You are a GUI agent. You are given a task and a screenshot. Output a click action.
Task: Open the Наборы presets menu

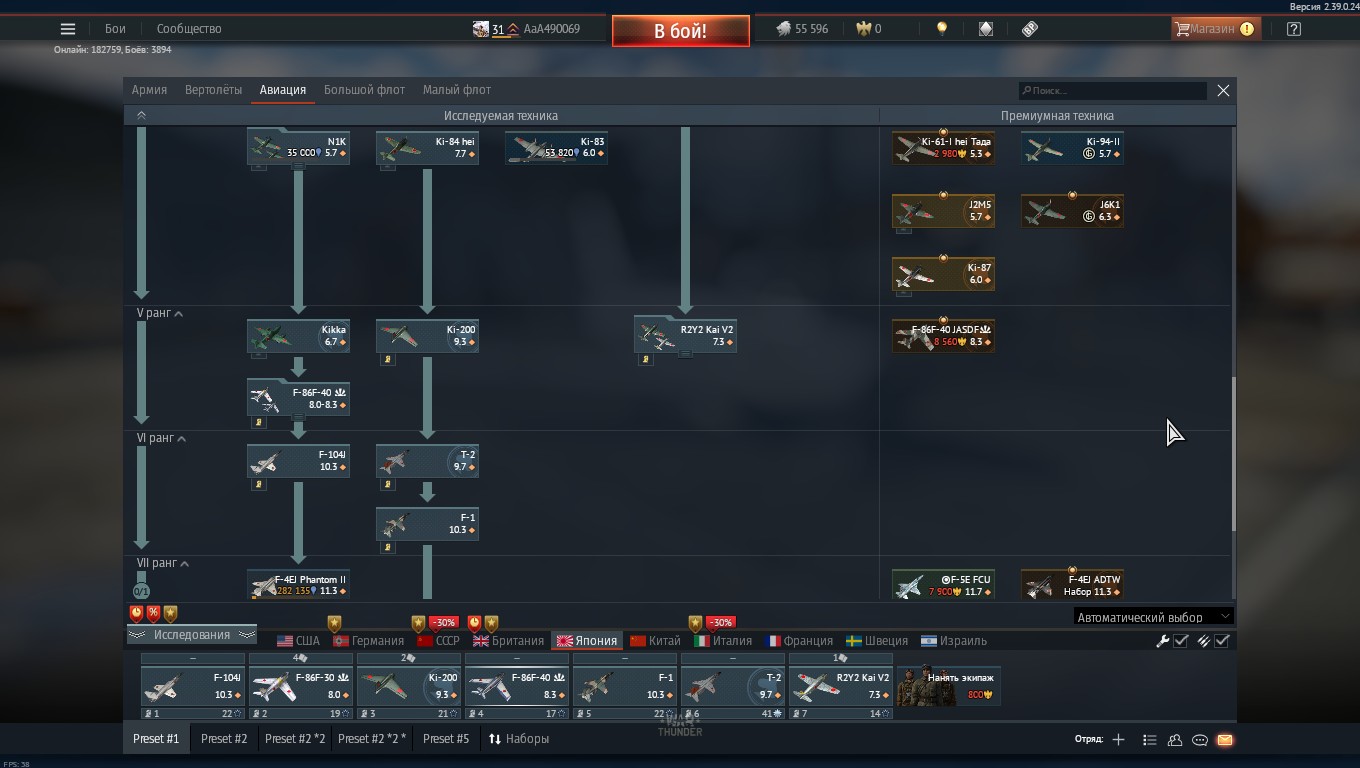click(519, 739)
